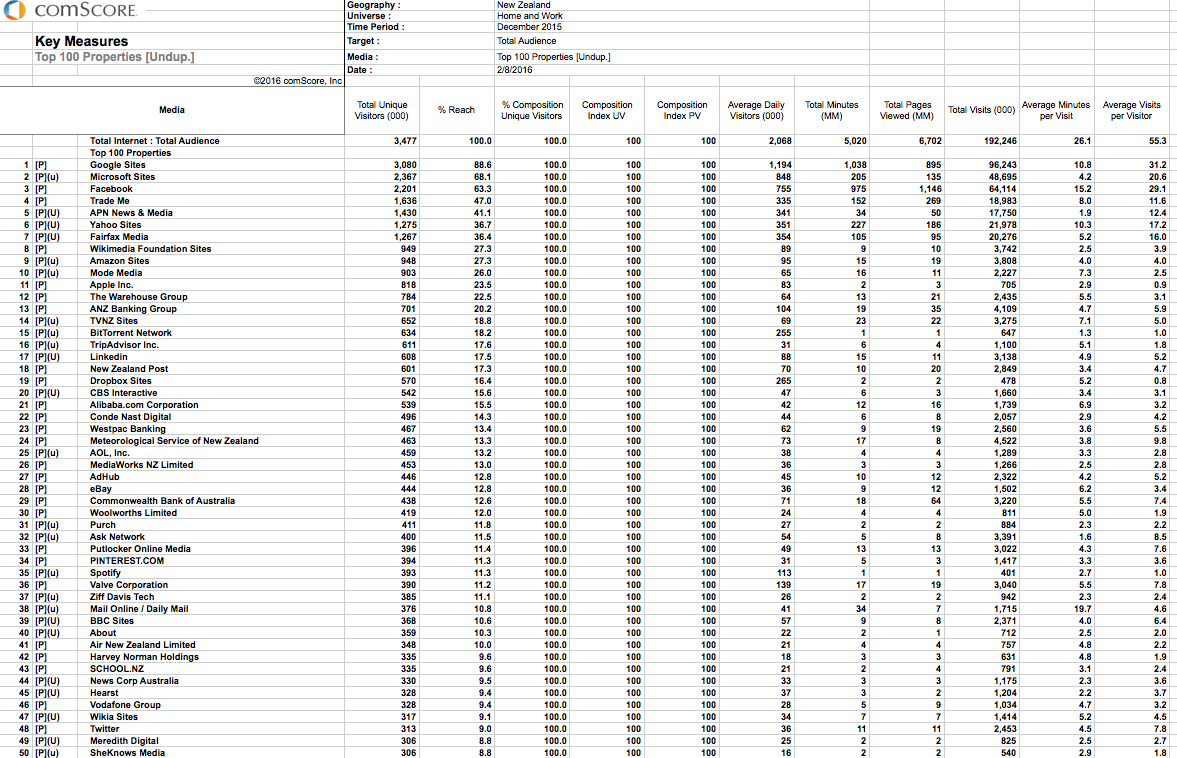Select the News Corp Australia cell
Screen dimensions: 1177x758
(x=134, y=681)
